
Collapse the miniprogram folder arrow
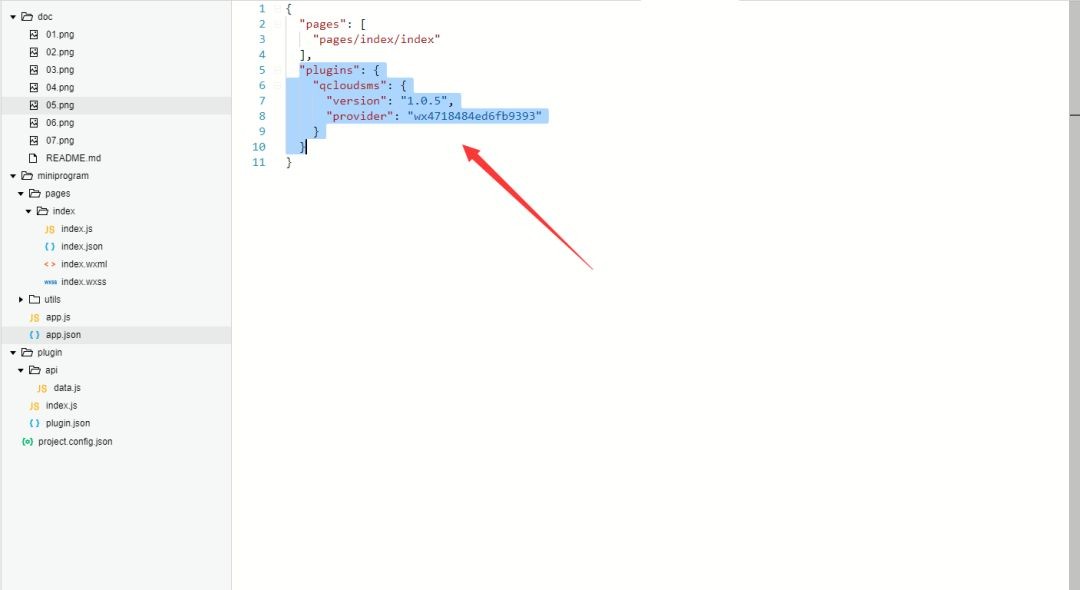pos(13,176)
